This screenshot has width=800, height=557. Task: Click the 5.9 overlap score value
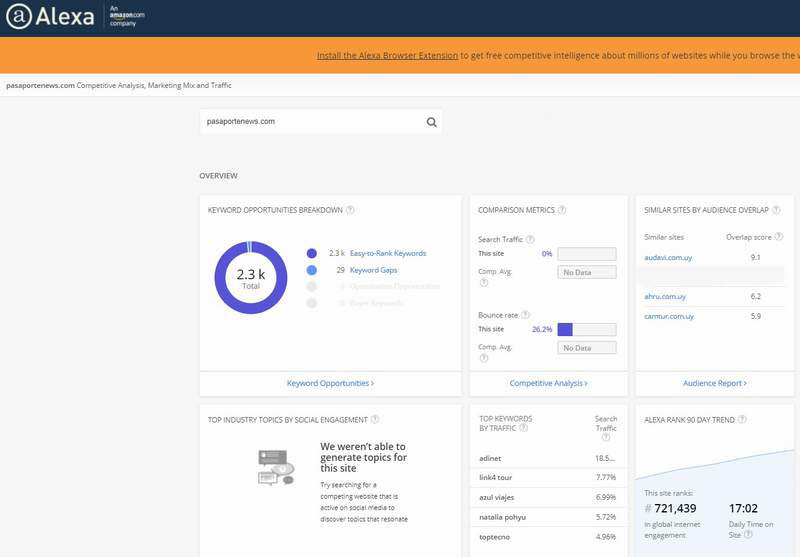[756, 316]
